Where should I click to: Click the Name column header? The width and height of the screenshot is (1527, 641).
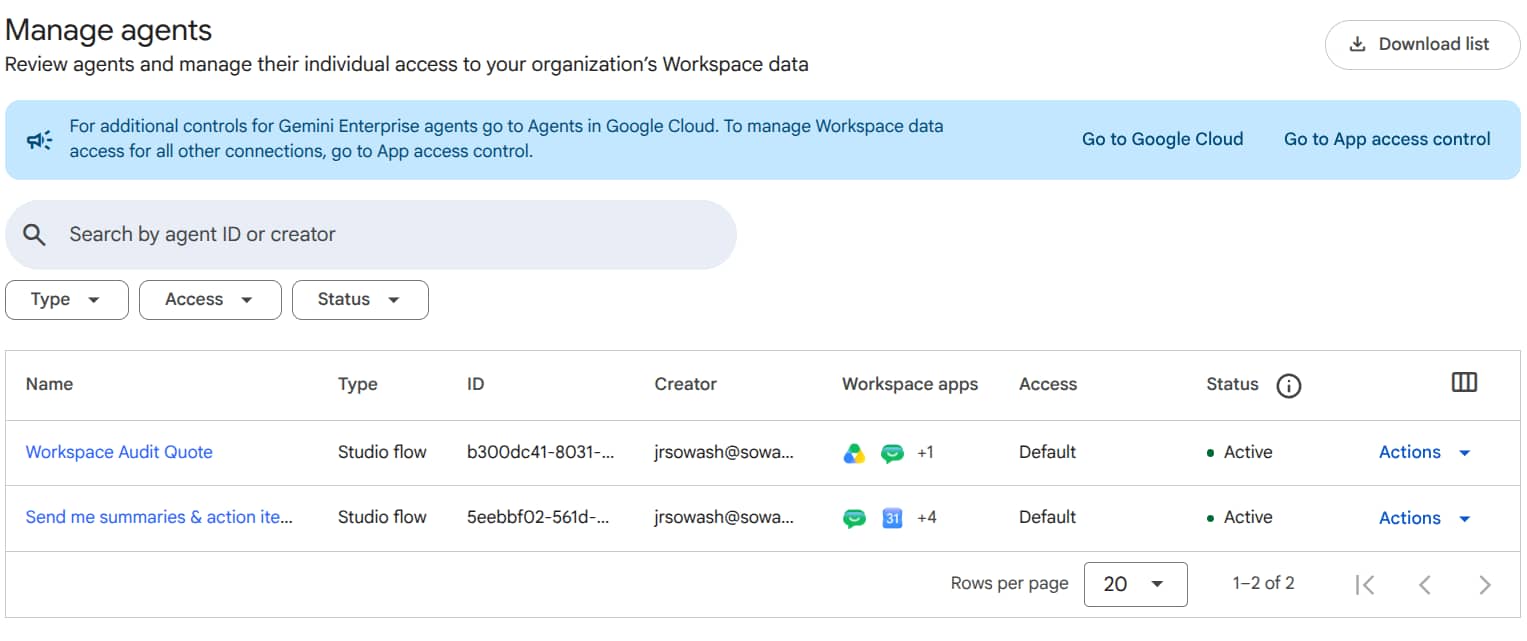pos(49,384)
